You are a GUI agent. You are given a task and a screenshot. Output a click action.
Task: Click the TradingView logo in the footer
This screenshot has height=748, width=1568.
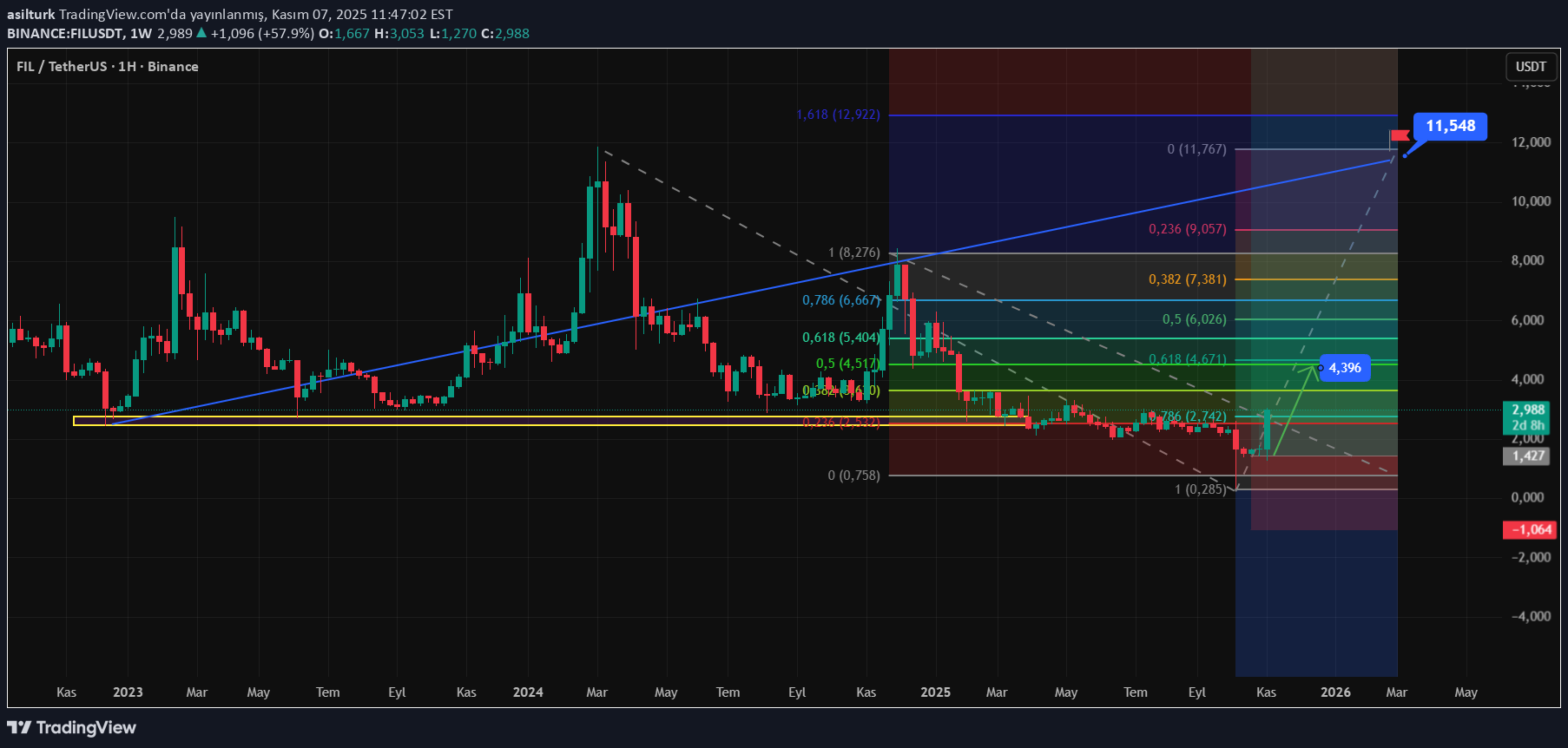pyautogui.click(x=72, y=727)
